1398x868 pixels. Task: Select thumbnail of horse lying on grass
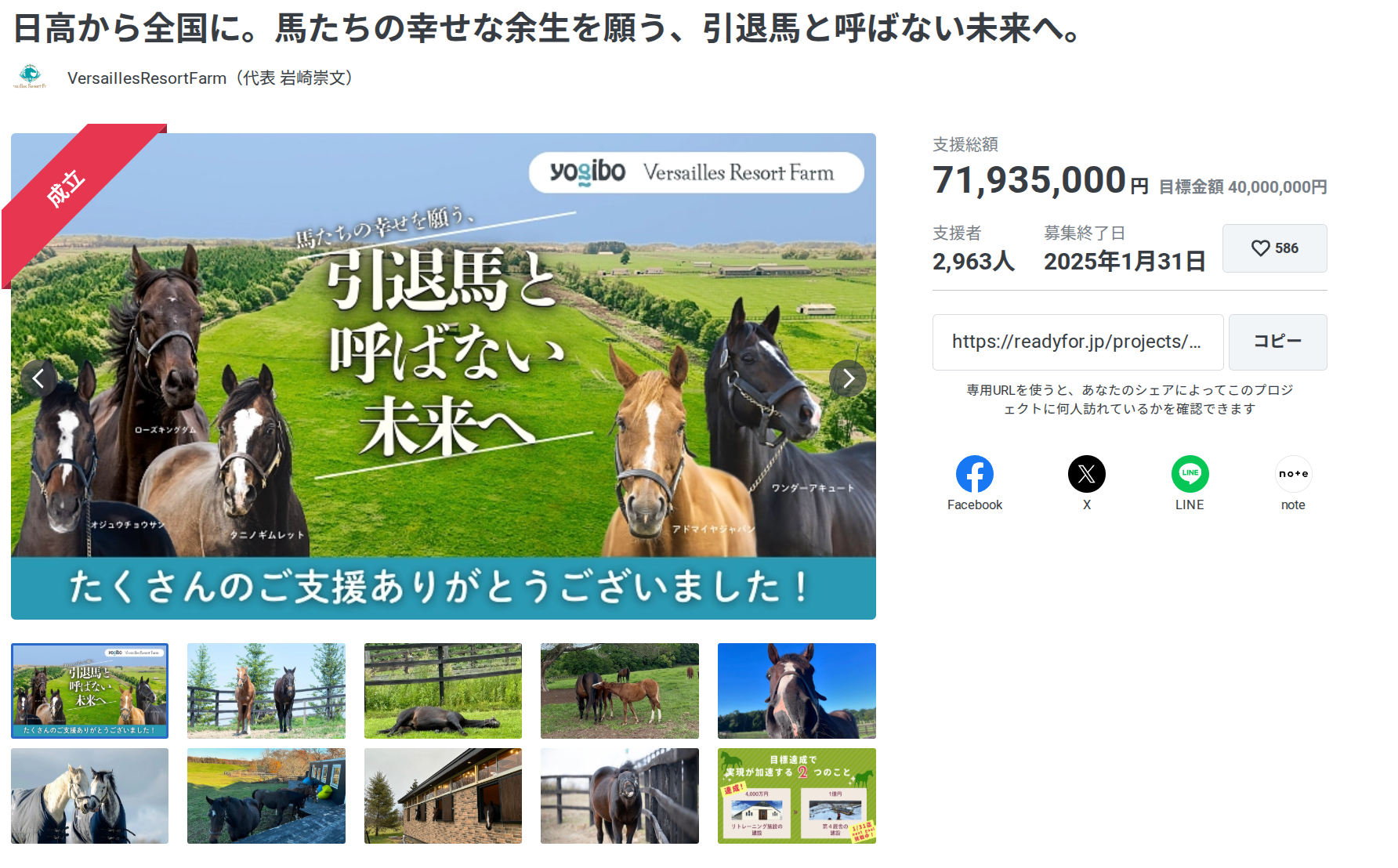coord(443,691)
